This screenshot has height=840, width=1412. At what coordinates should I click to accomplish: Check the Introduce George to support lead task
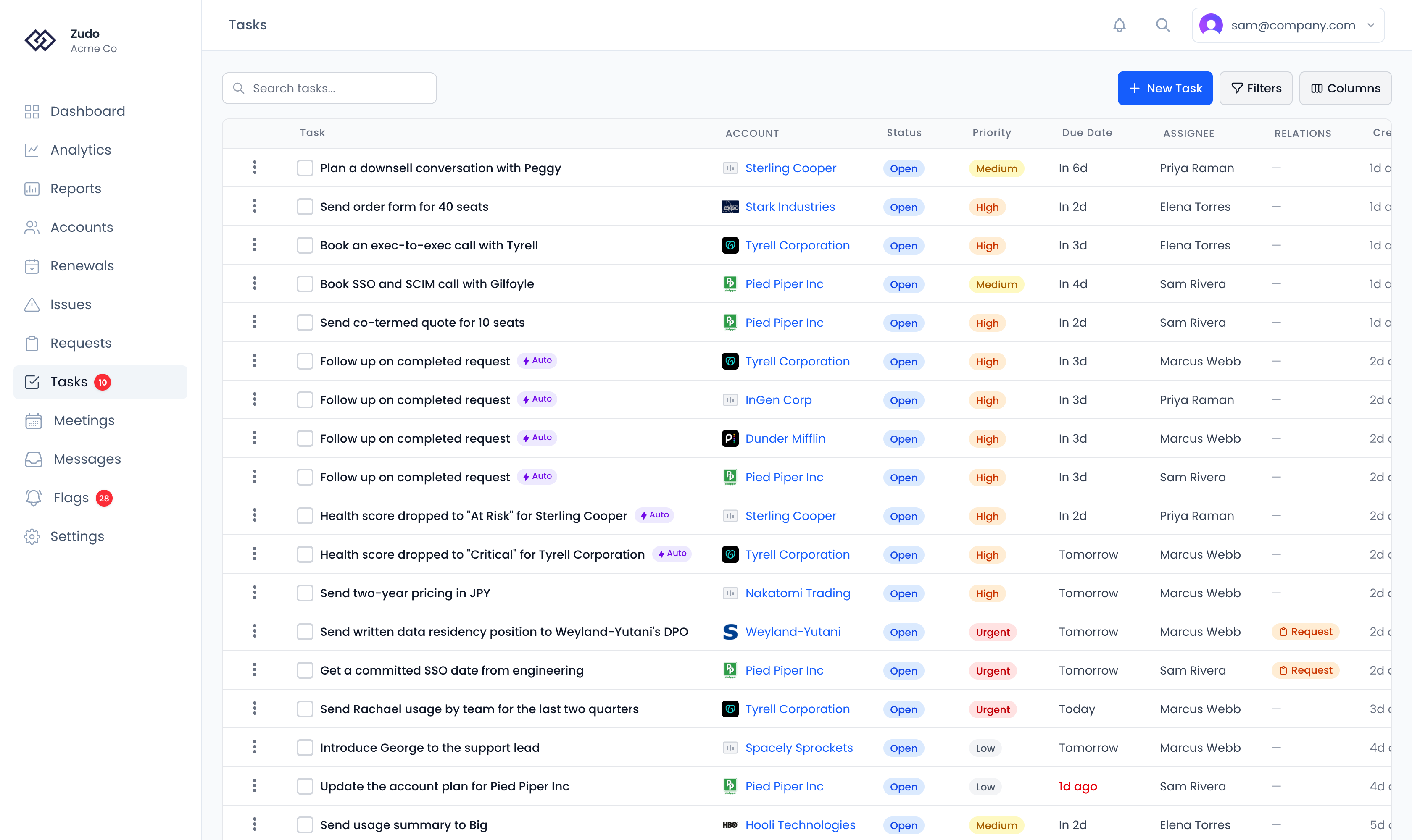tap(305, 748)
